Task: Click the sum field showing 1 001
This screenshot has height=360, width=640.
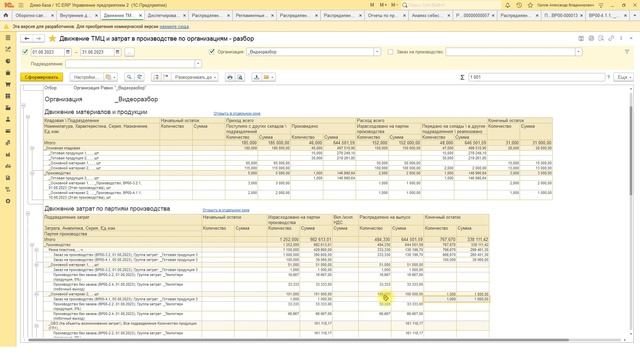Action: click(x=536, y=77)
